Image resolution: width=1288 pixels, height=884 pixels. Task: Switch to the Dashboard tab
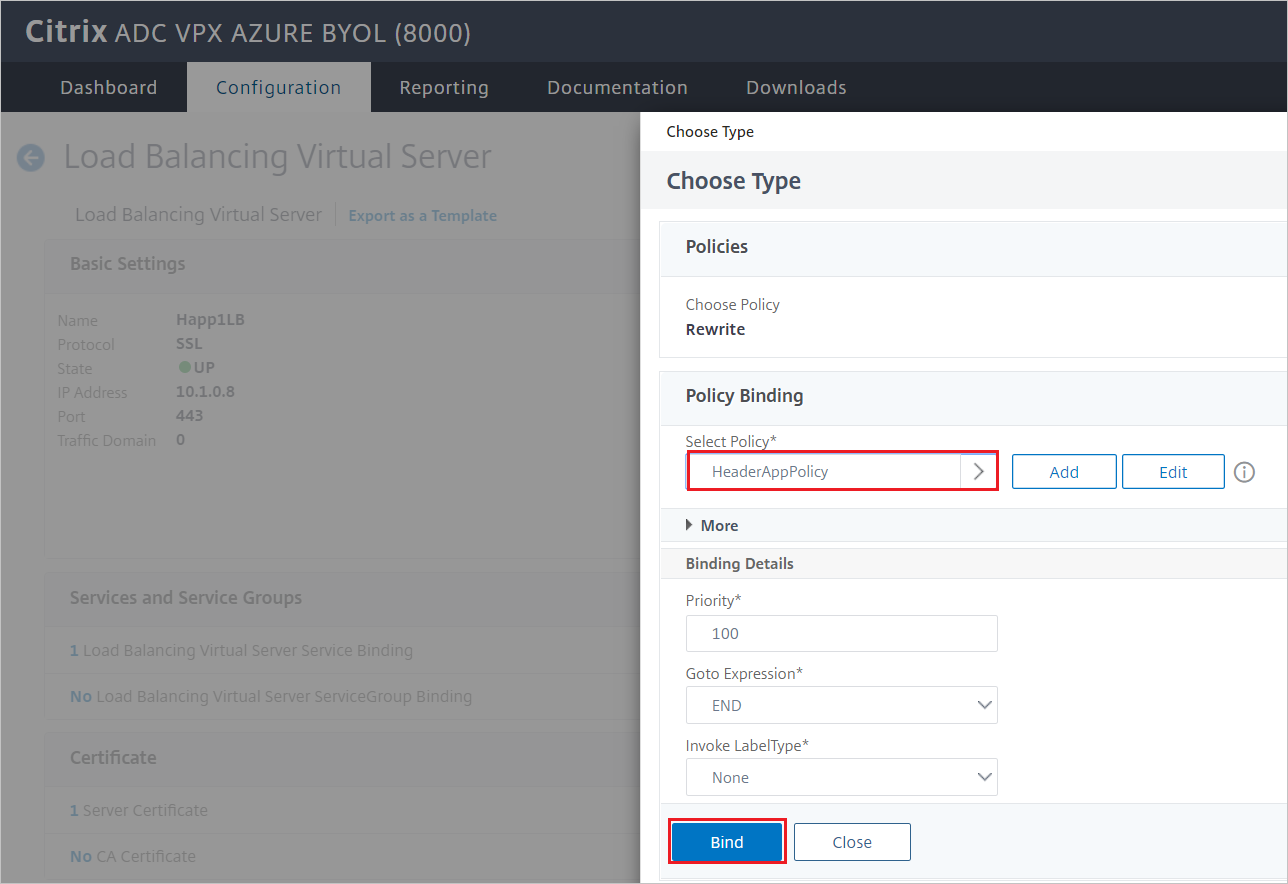click(108, 87)
